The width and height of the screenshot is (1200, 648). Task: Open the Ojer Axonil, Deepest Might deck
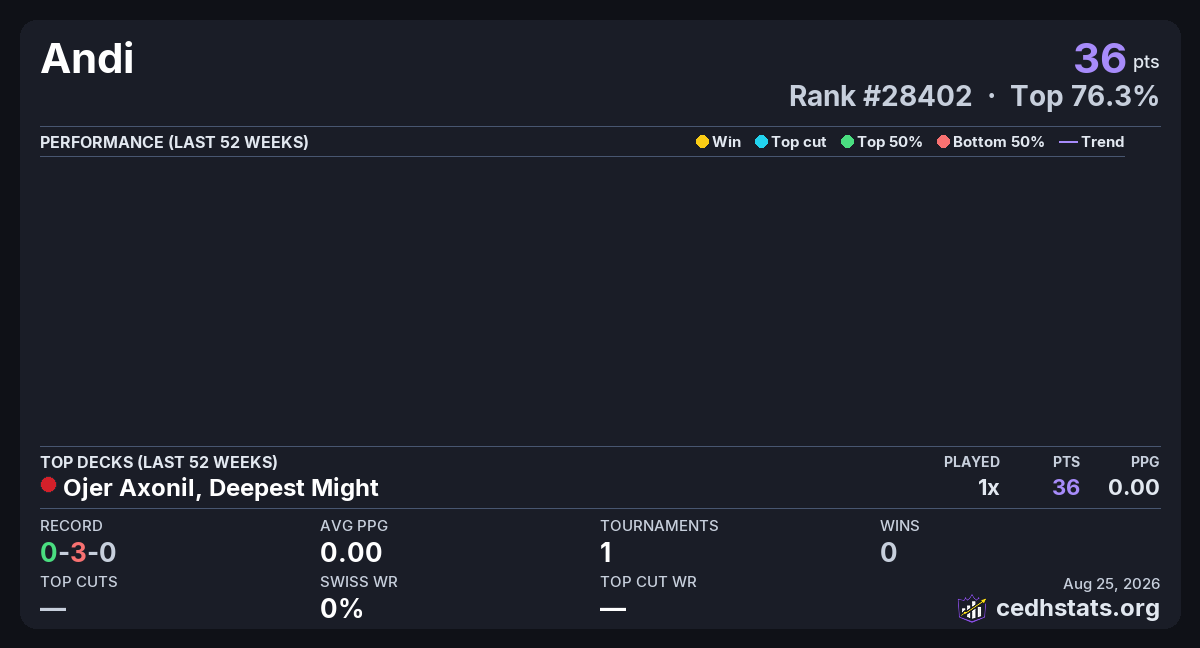coord(221,488)
